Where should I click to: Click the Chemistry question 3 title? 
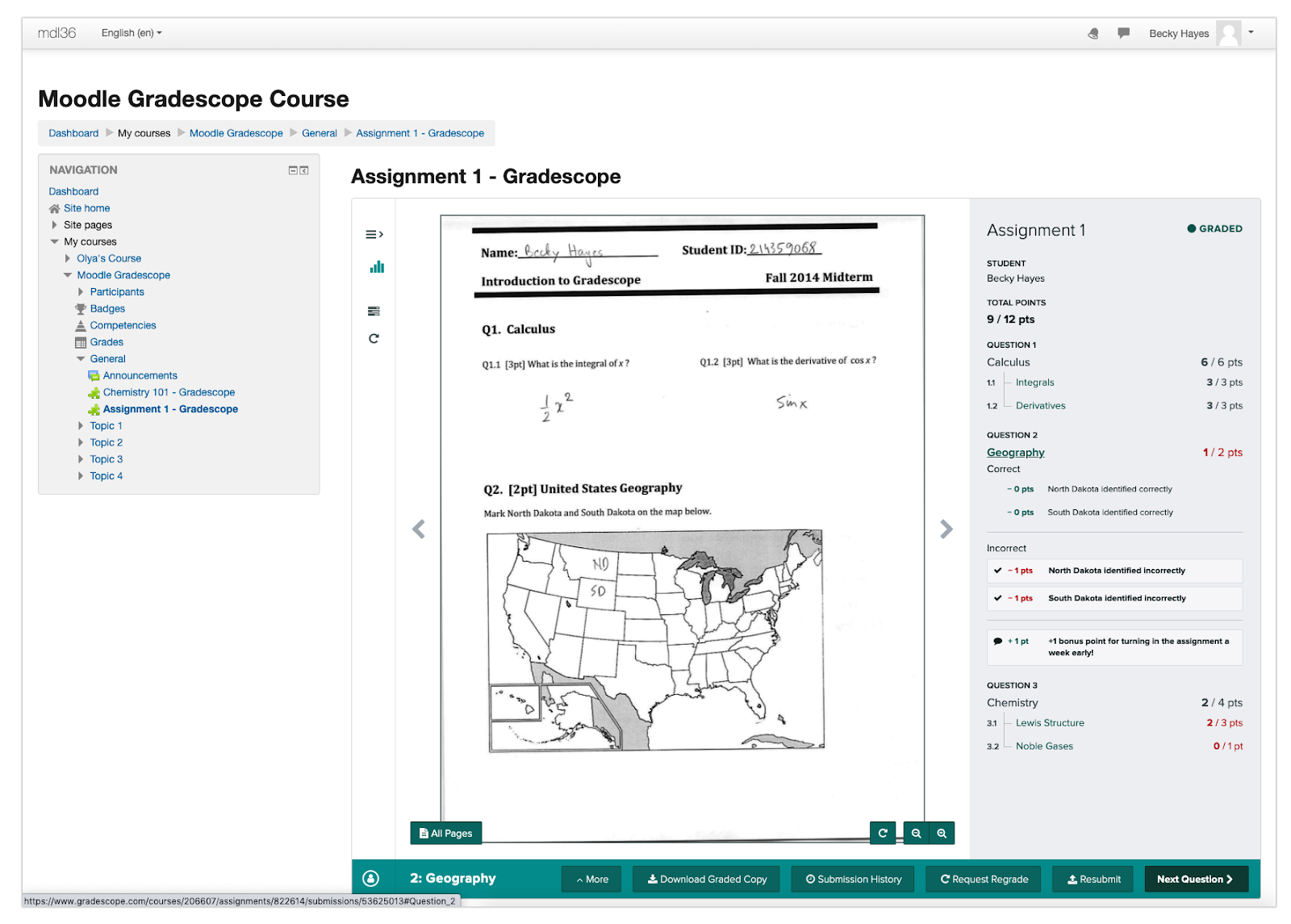pyautogui.click(x=1013, y=703)
